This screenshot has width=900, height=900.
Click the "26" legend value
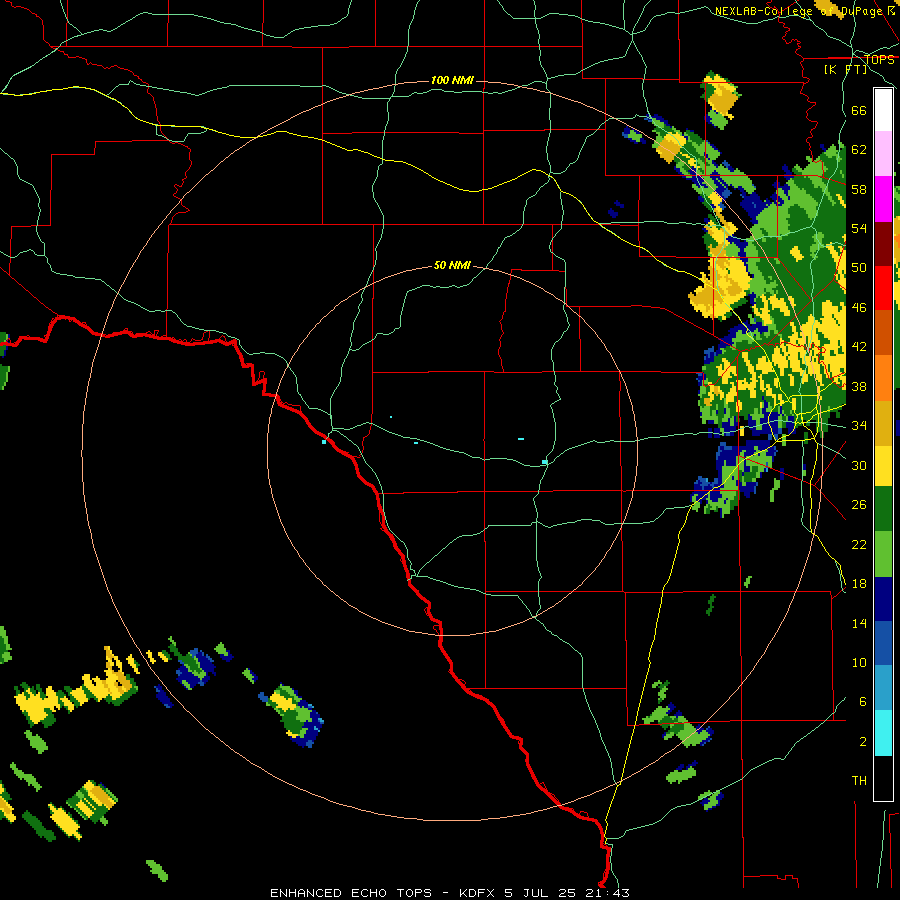pyautogui.click(x=859, y=505)
